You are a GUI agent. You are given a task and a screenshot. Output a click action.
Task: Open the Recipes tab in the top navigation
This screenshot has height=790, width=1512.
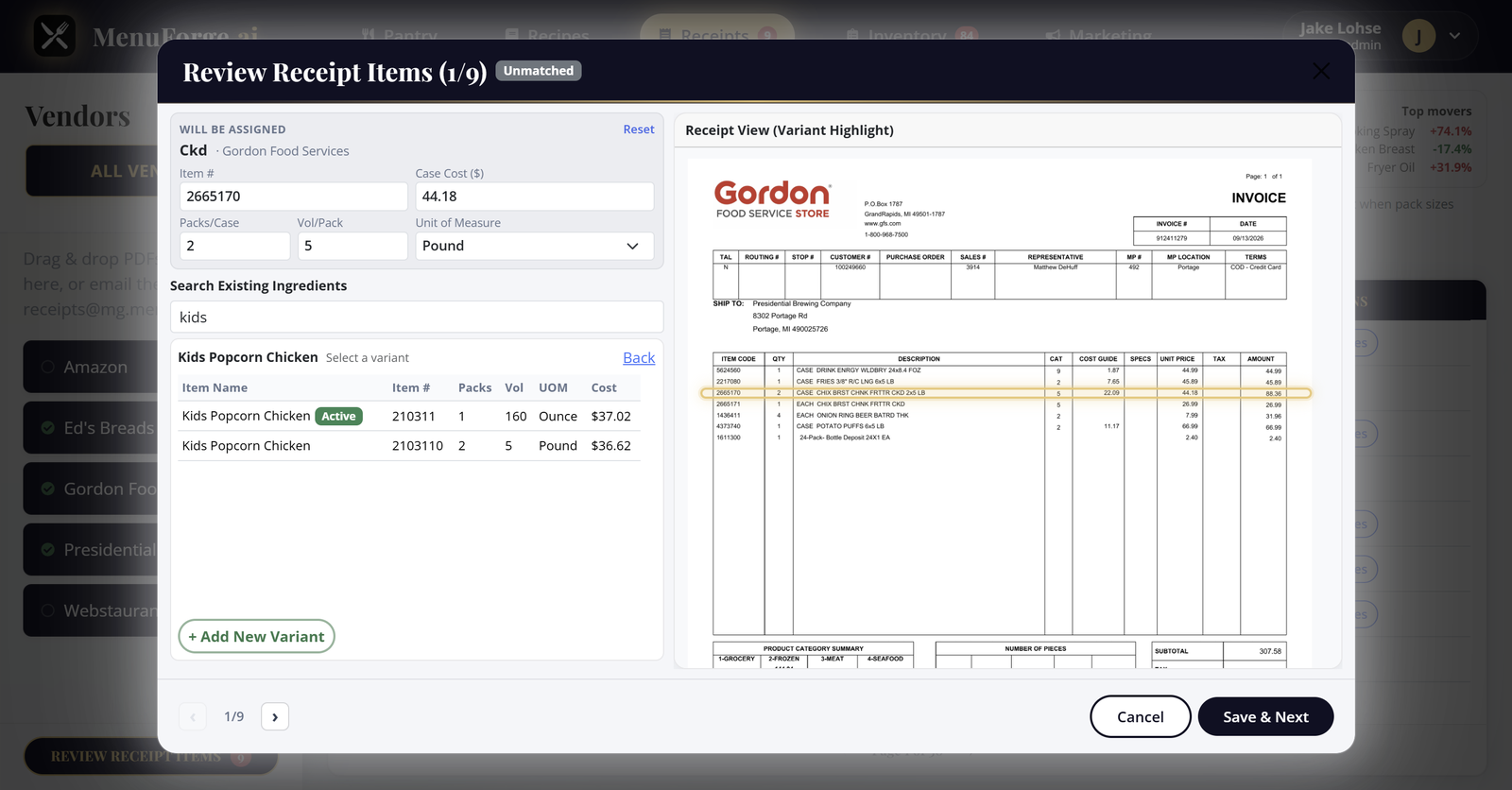coord(547,36)
